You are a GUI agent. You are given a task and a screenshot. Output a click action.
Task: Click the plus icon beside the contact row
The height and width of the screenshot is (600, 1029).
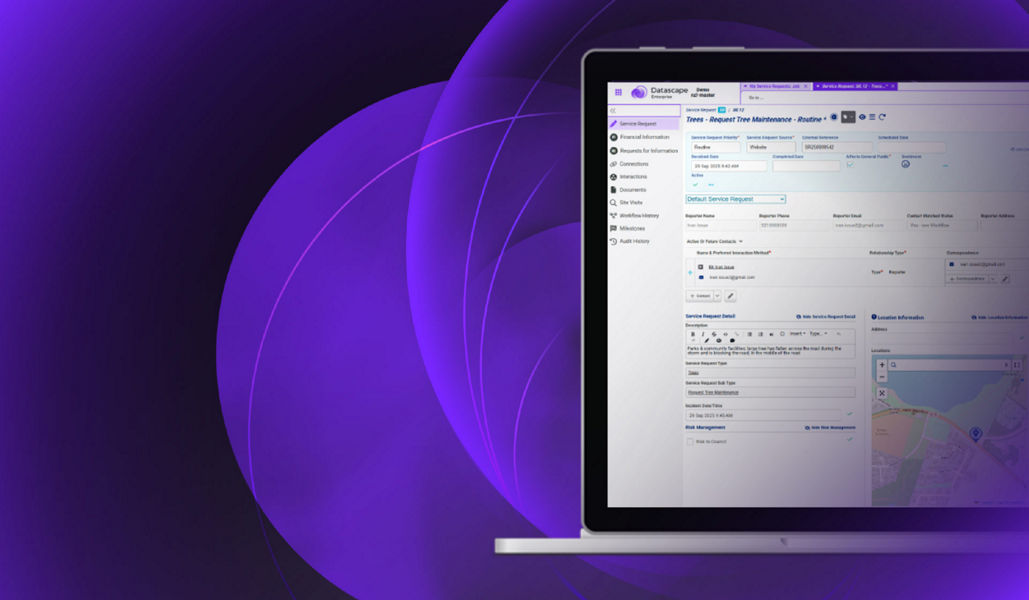pos(690,272)
